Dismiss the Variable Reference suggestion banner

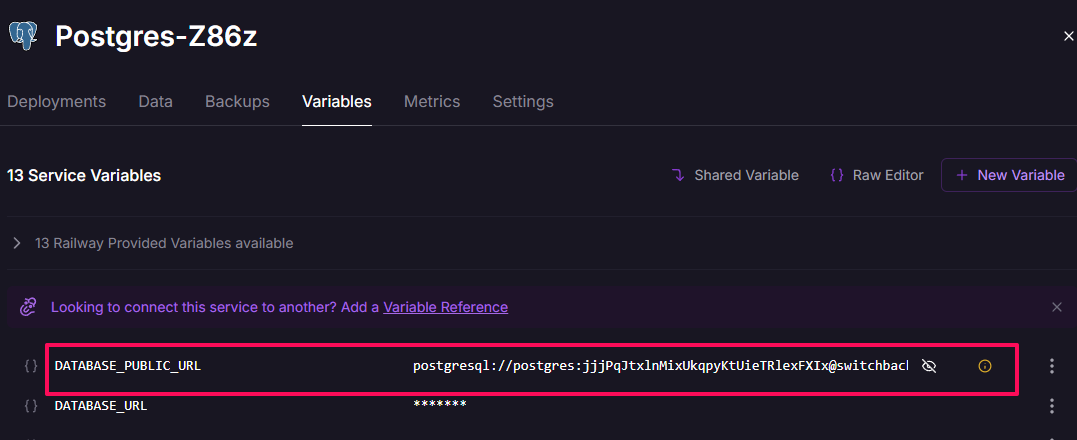pyautogui.click(x=1057, y=307)
